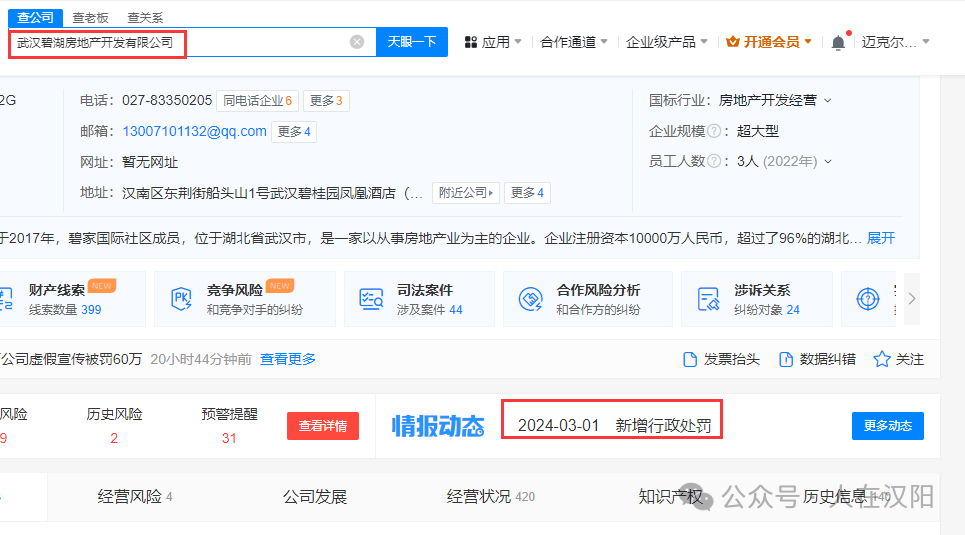Expand the 企业级产品 dropdown

666,42
